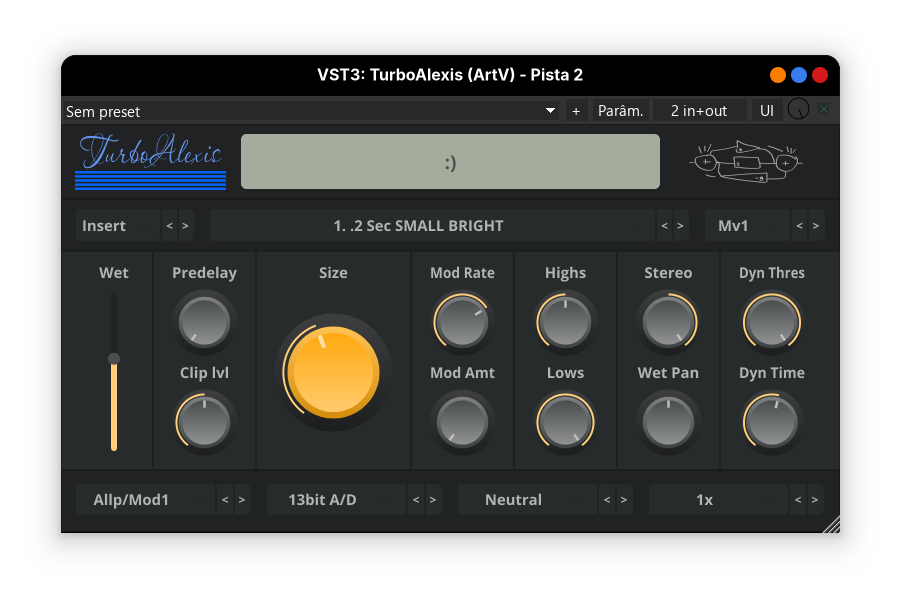Open the .2 Sec SMALL BRIGHT program list

coord(432,226)
